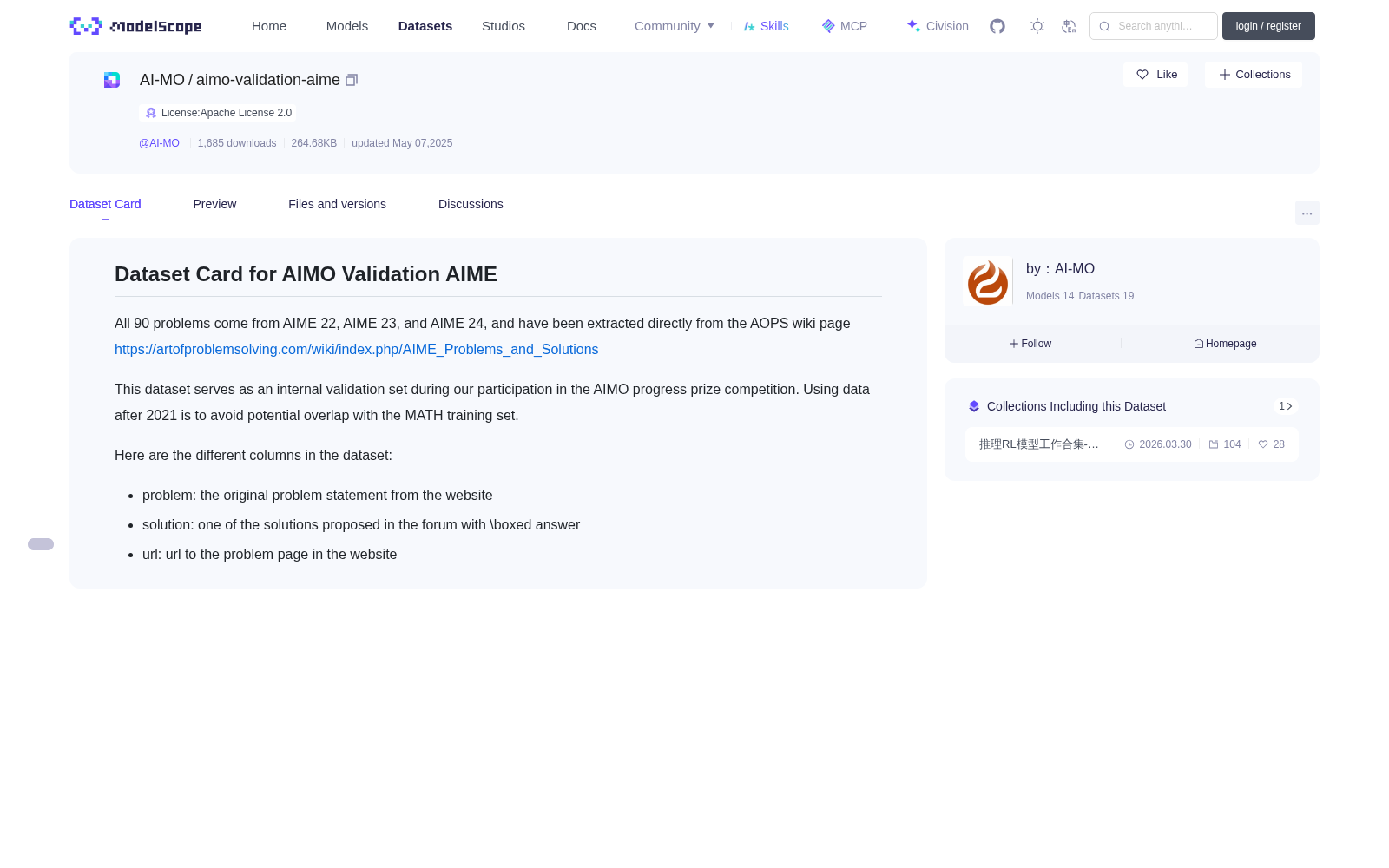Image resolution: width=1389 pixels, height=868 pixels.
Task: Click the 'url:' bullet item
Action: (x=269, y=555)
